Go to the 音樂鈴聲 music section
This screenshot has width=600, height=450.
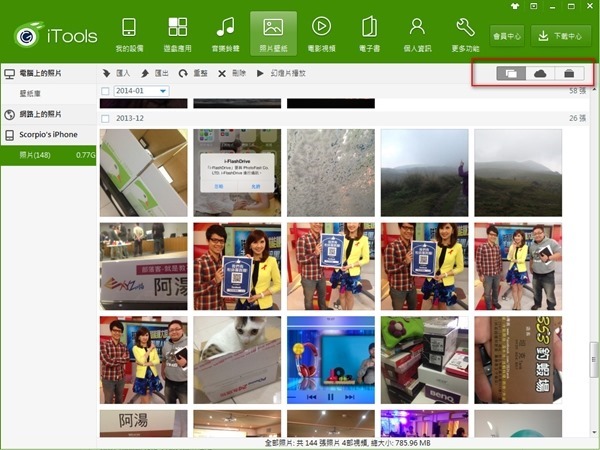[x=226, y=33]
